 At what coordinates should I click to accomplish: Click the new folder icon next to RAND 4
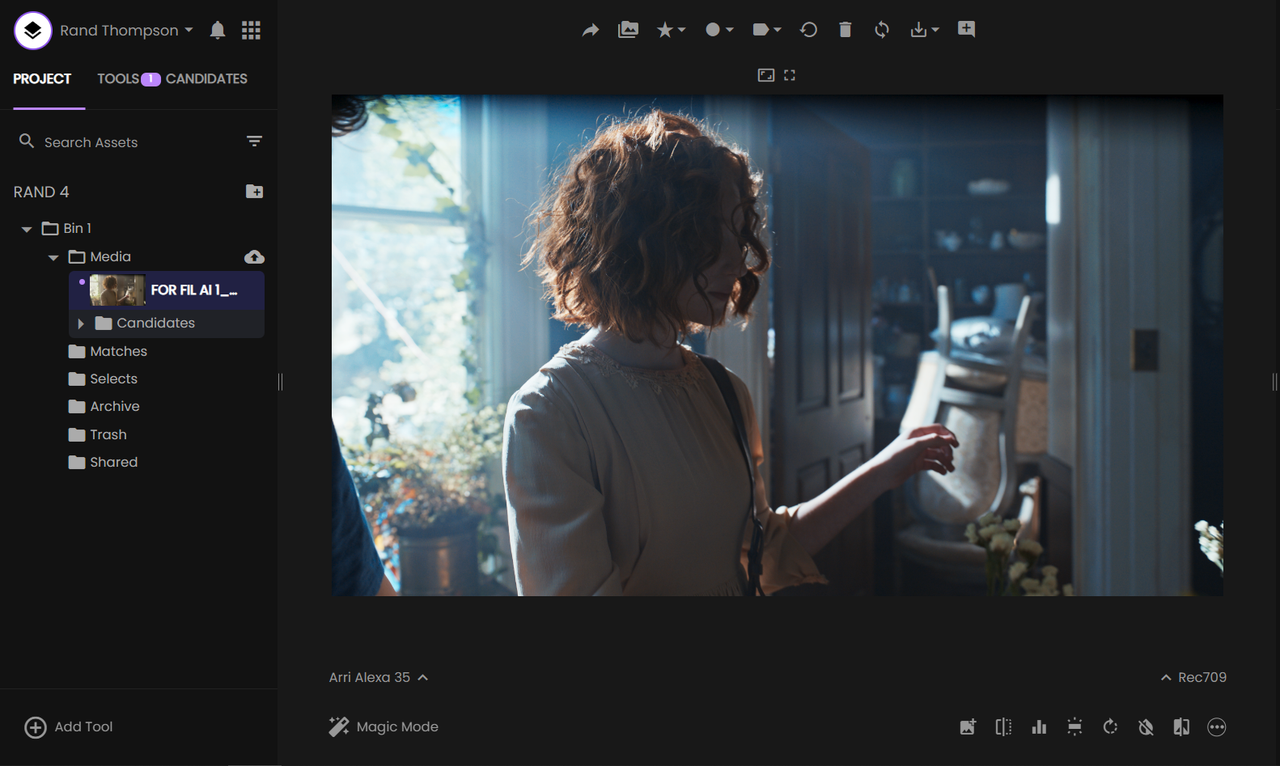(x=254, y=191)
